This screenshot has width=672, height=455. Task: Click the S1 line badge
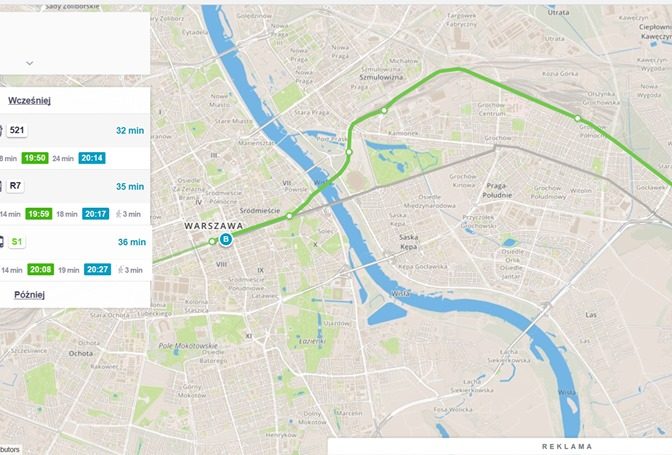click(x=17, y=242)
